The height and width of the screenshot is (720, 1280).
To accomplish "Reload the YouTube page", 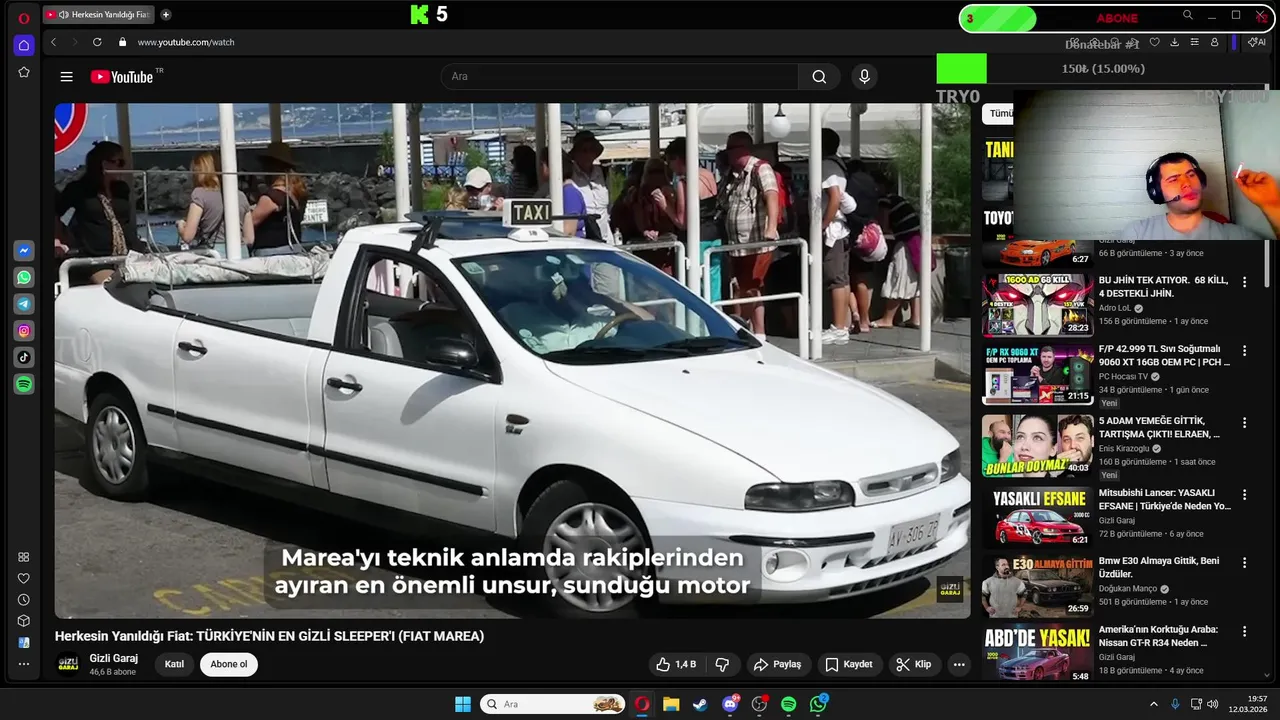I will [x=97, y=42].
